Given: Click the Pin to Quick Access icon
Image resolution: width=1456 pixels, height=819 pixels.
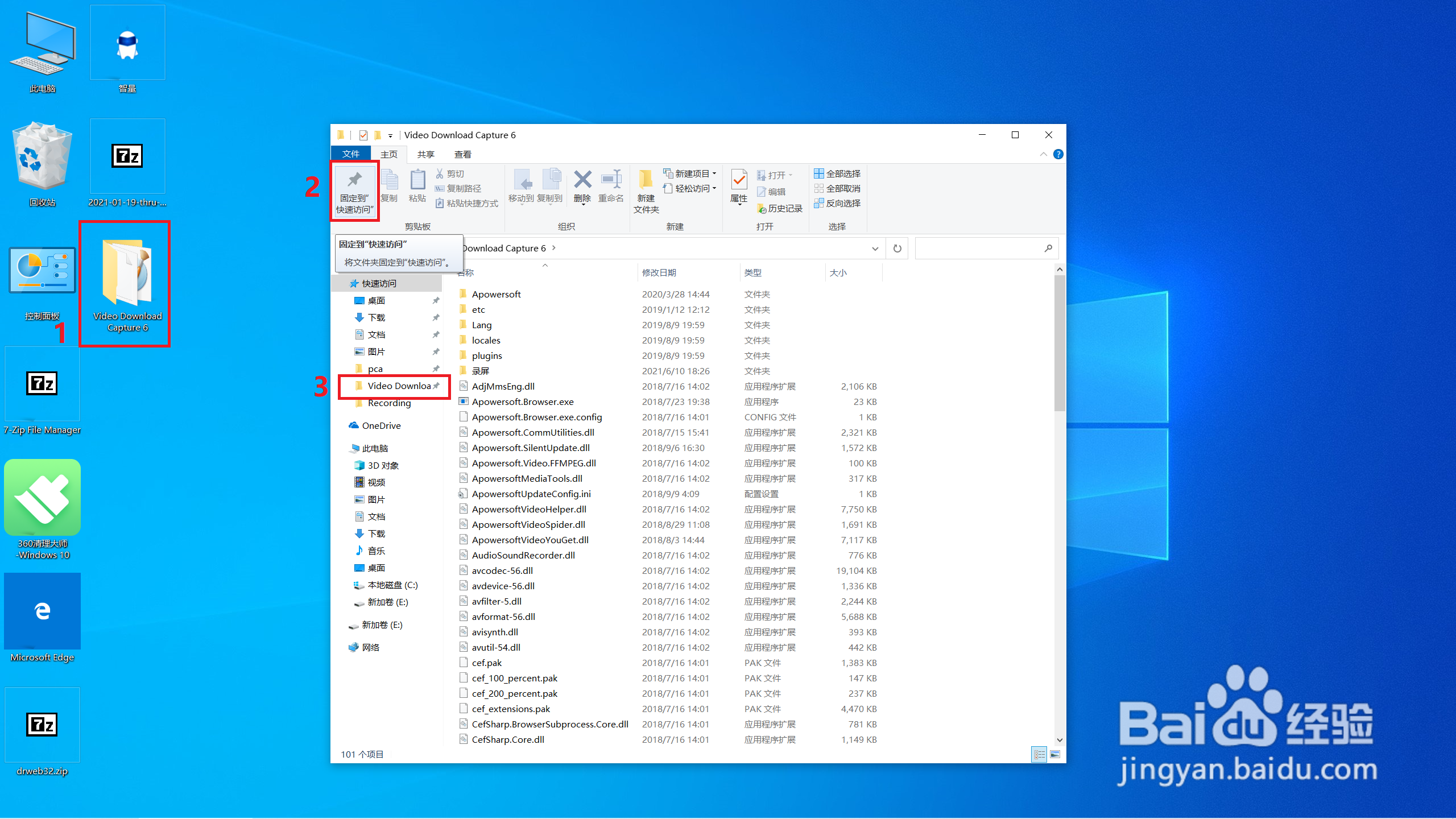Looking at the screenshot, I should 354,181.
